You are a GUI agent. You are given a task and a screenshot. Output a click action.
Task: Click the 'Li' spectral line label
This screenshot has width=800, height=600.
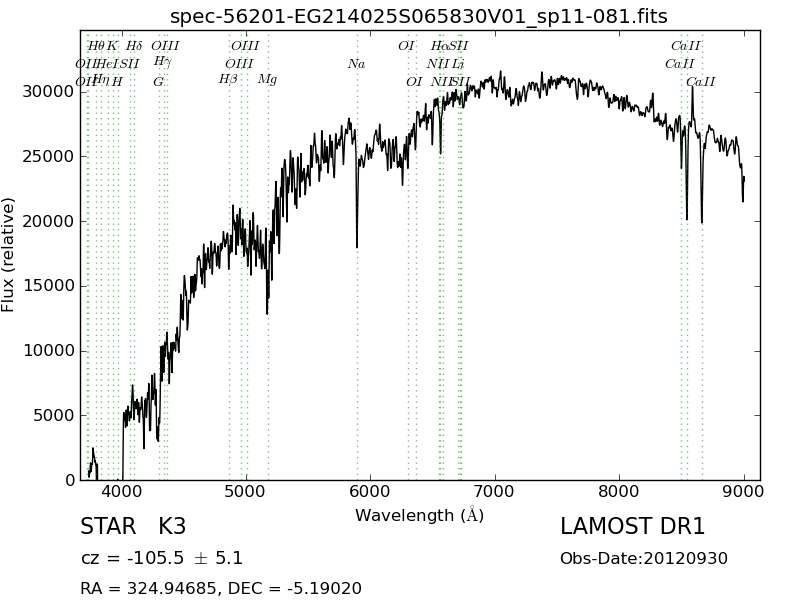(x=458, y=64)
